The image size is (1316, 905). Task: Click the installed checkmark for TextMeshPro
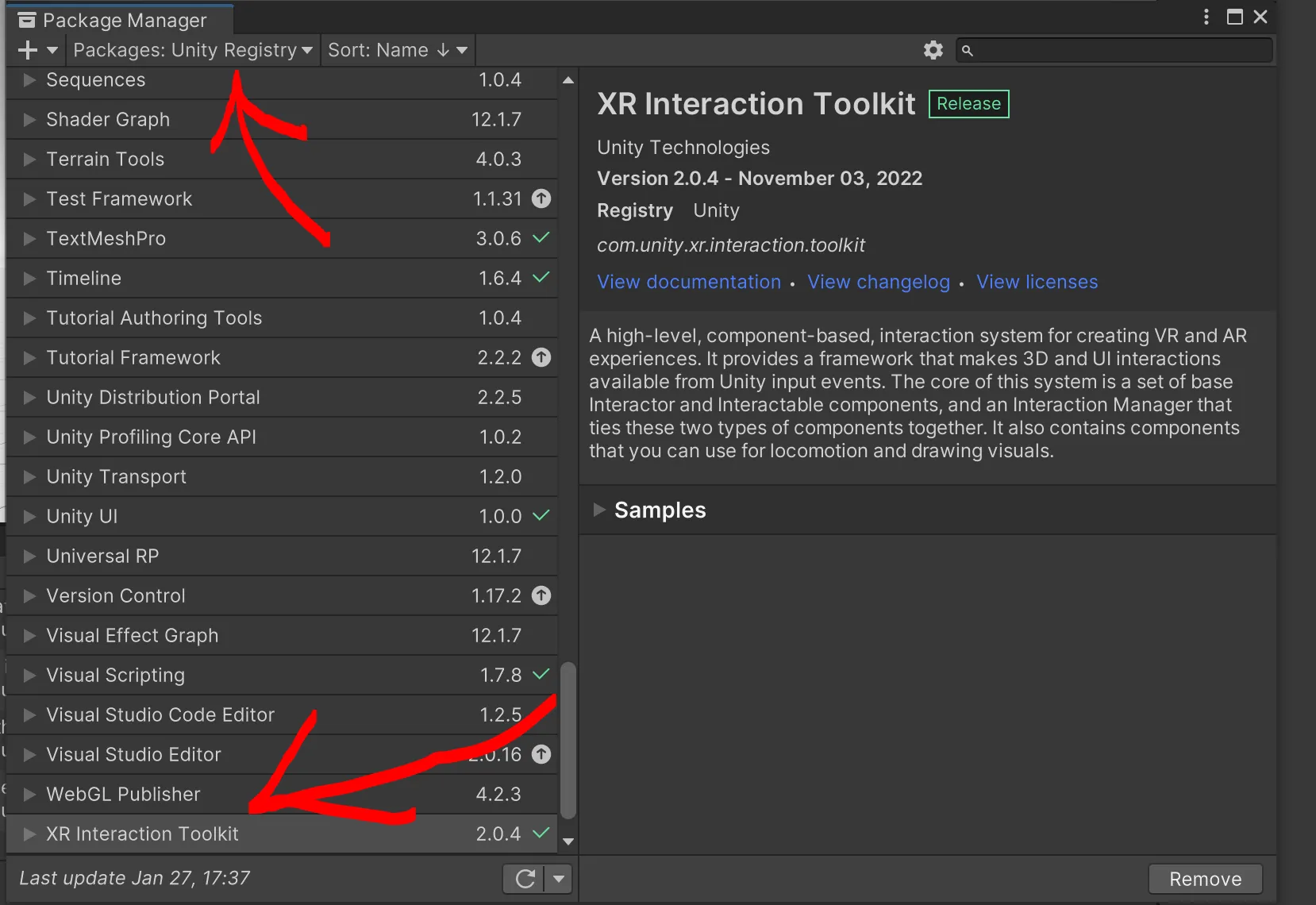coord(541,237)
